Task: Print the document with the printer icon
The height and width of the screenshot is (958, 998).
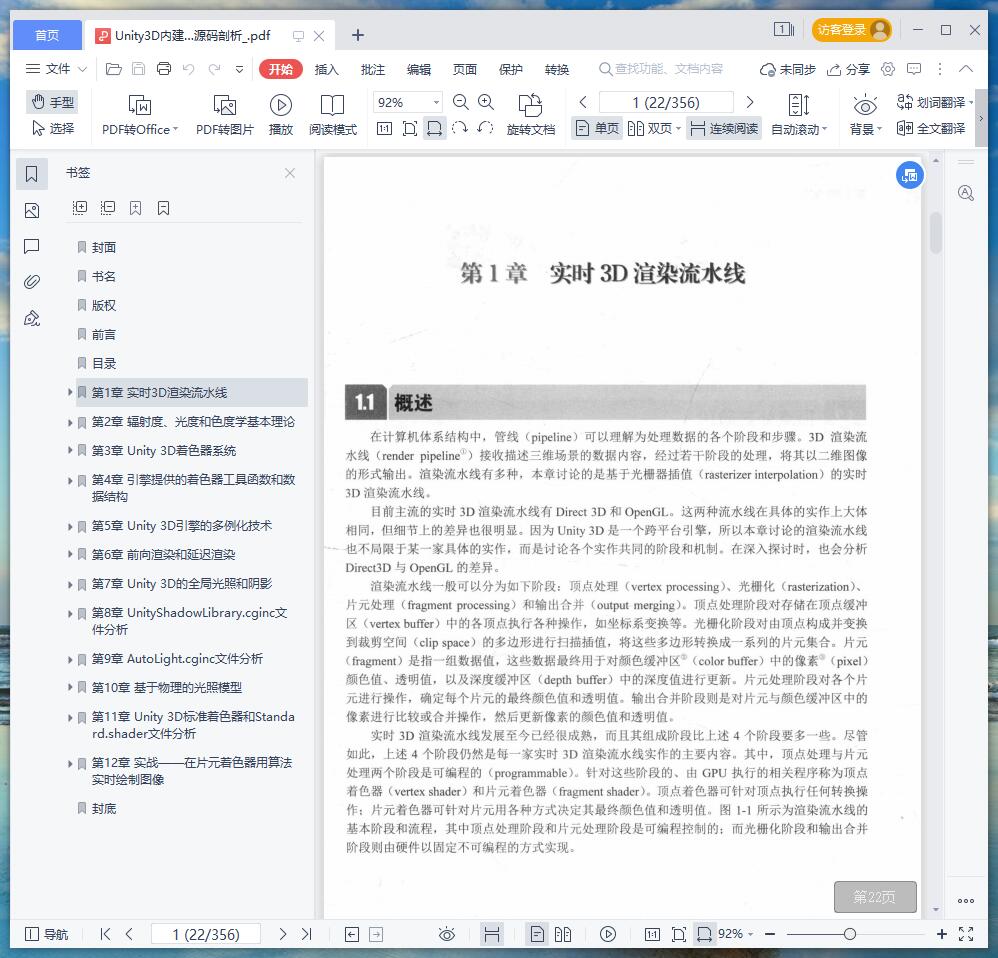Action: click(x=164, y=69)
